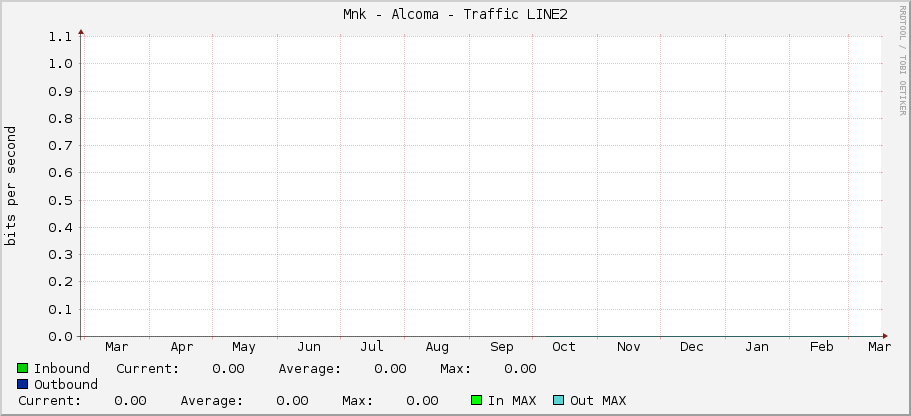Click the bright green In MAX swatch
Screen dimensions: 911x416
coord(476,400)
